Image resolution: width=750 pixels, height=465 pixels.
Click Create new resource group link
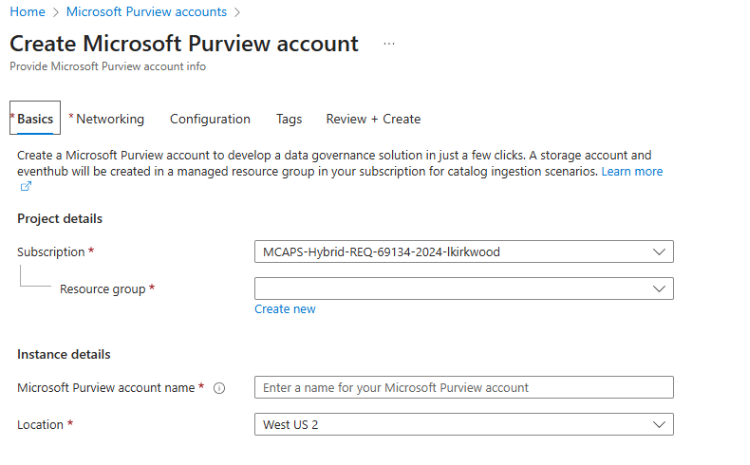point(285,309)
